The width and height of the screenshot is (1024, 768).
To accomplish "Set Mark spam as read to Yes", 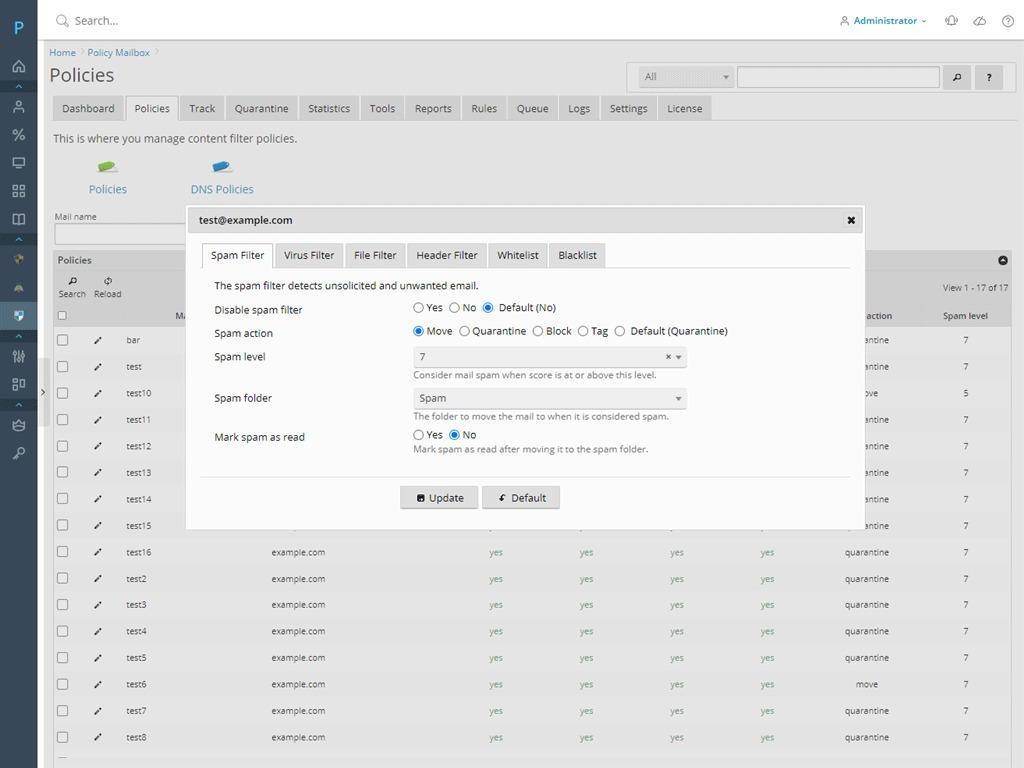I will pyautogui.click(x=419, y=435).
